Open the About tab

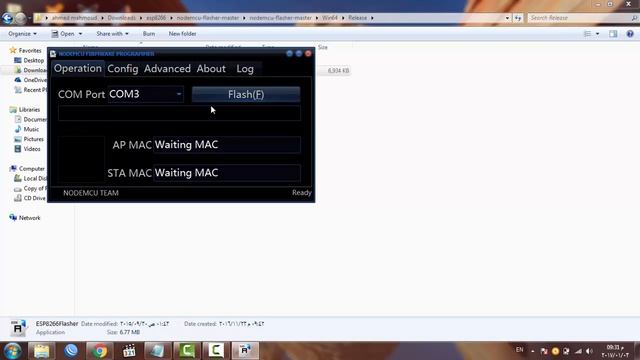click(x=211, y=69)
